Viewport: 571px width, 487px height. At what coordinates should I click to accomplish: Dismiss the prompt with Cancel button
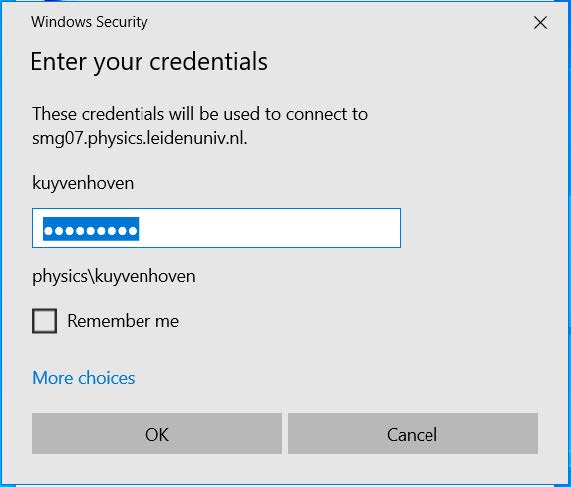coord(413,433)
